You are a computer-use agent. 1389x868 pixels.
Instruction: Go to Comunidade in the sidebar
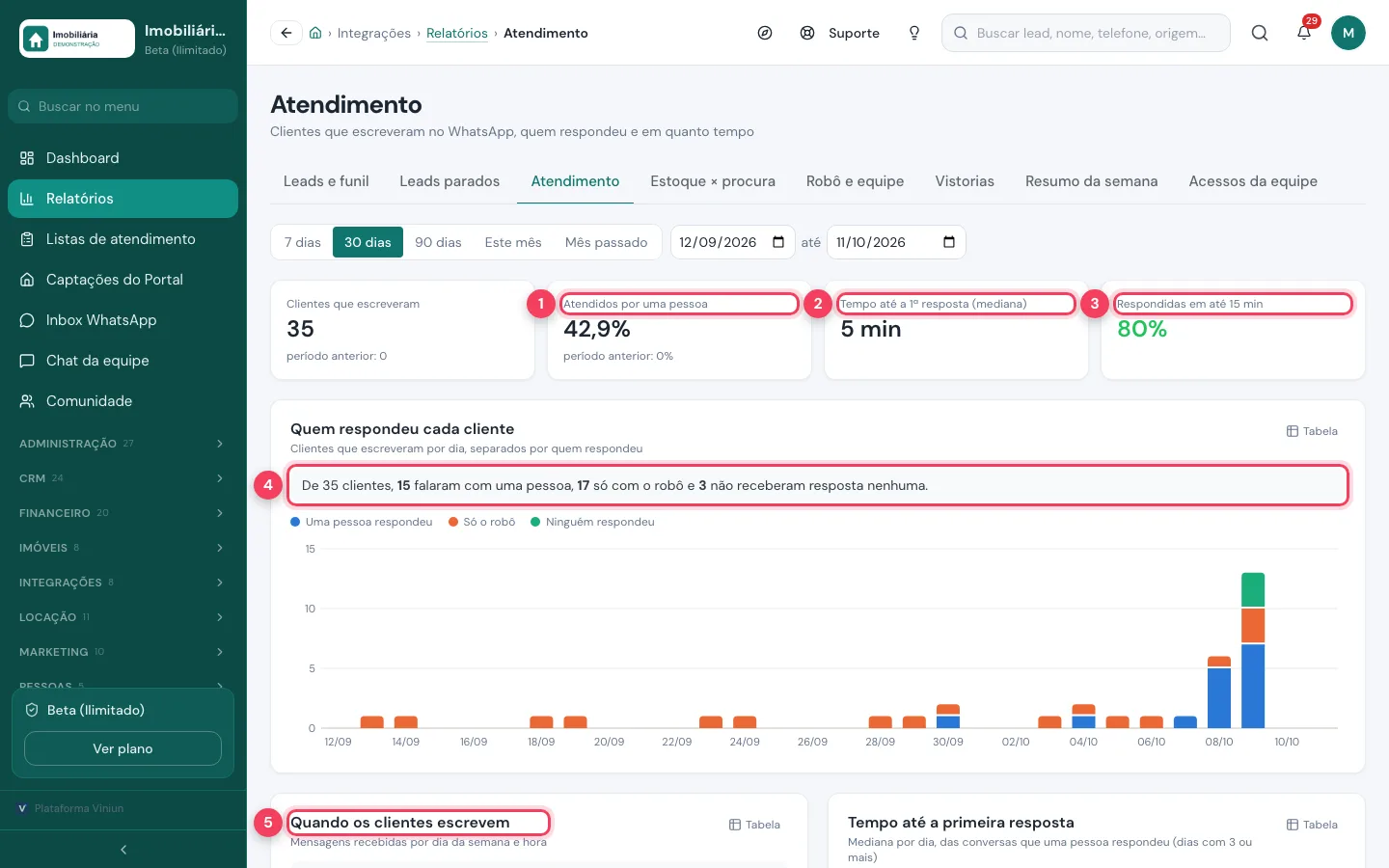123,401
